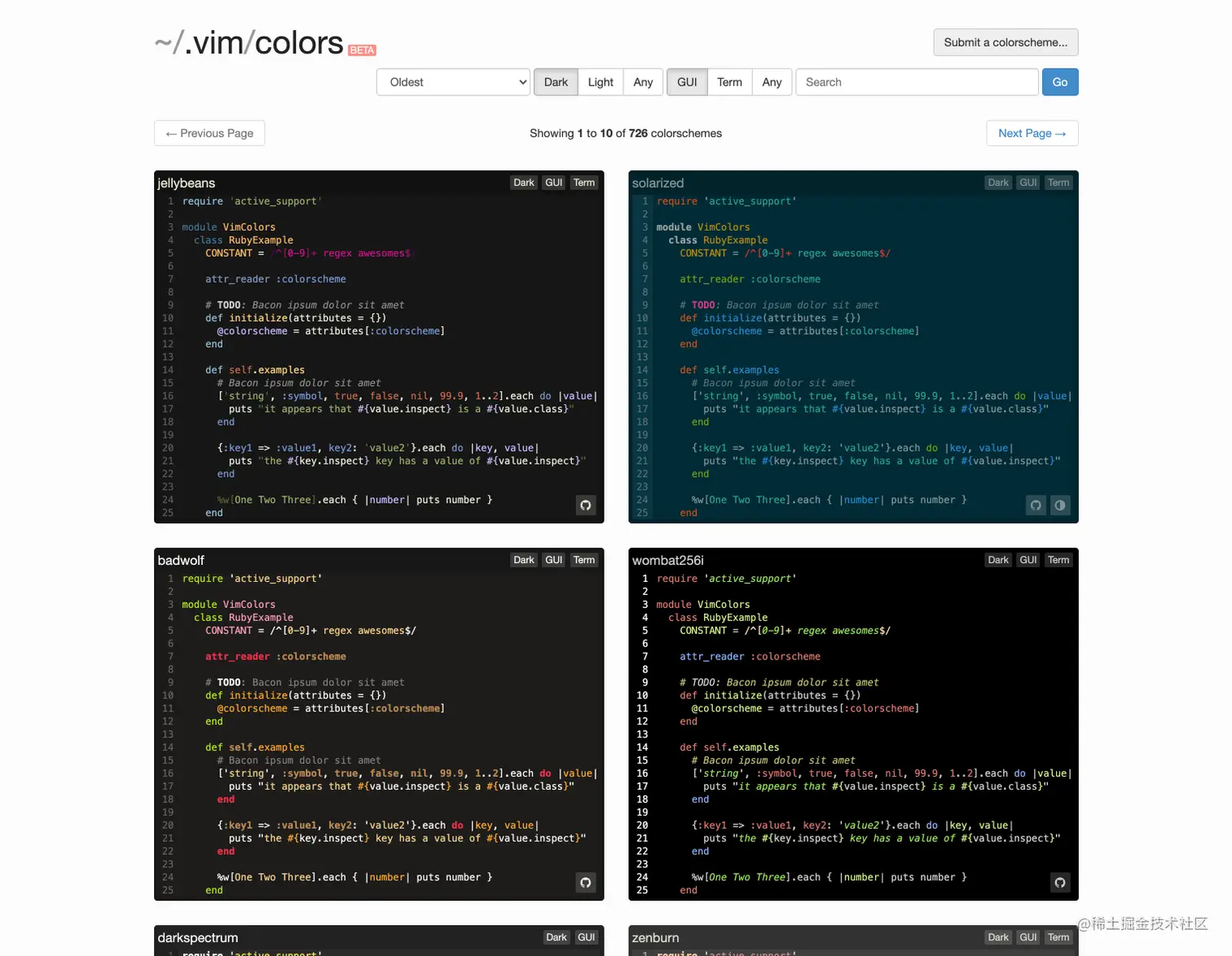Click GUI tag on badwolf card
This screenshot has width=1232, height=956.
554,560
